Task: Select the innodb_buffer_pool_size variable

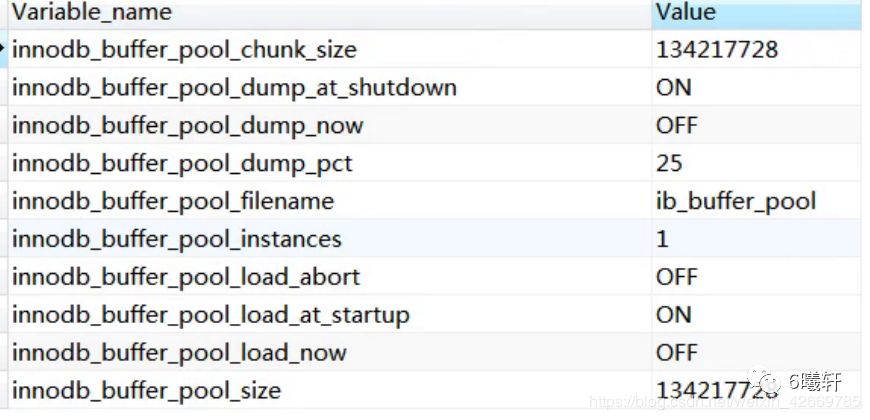Action: point(146,391)
